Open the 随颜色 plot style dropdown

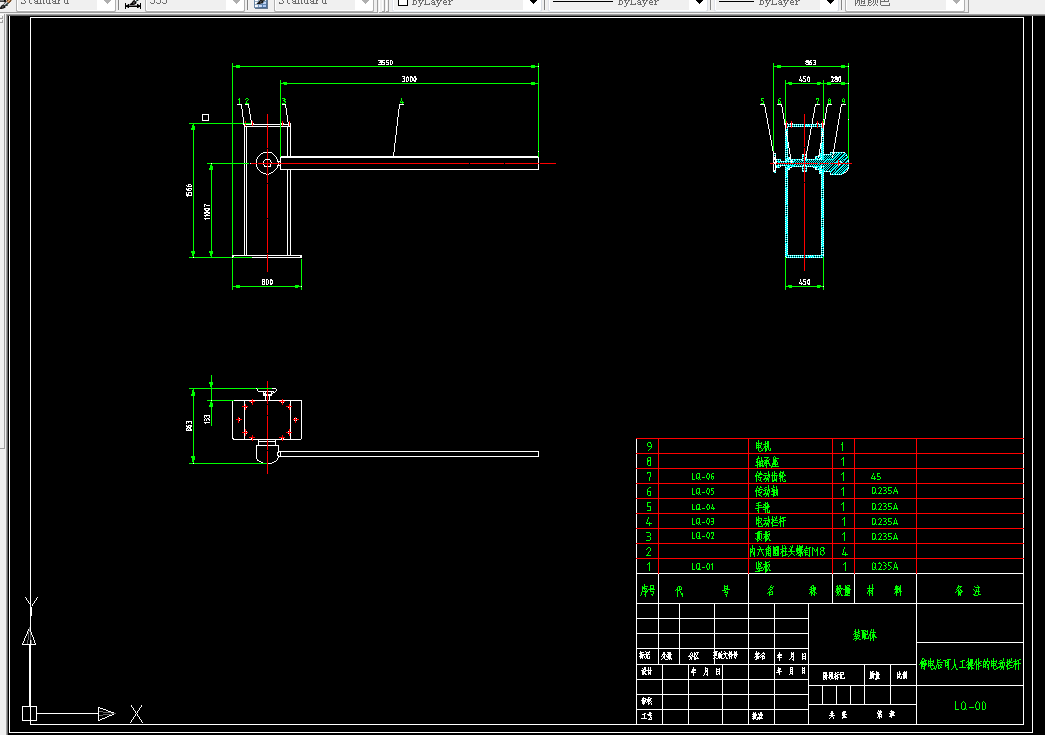pos(904,4)
